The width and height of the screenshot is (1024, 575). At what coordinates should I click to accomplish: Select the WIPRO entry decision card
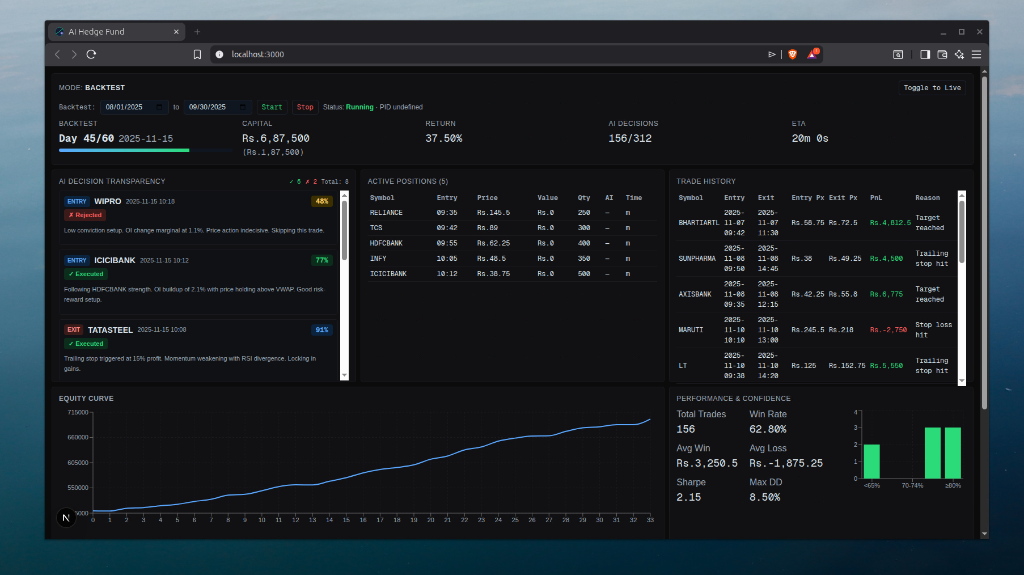point(199,216)
